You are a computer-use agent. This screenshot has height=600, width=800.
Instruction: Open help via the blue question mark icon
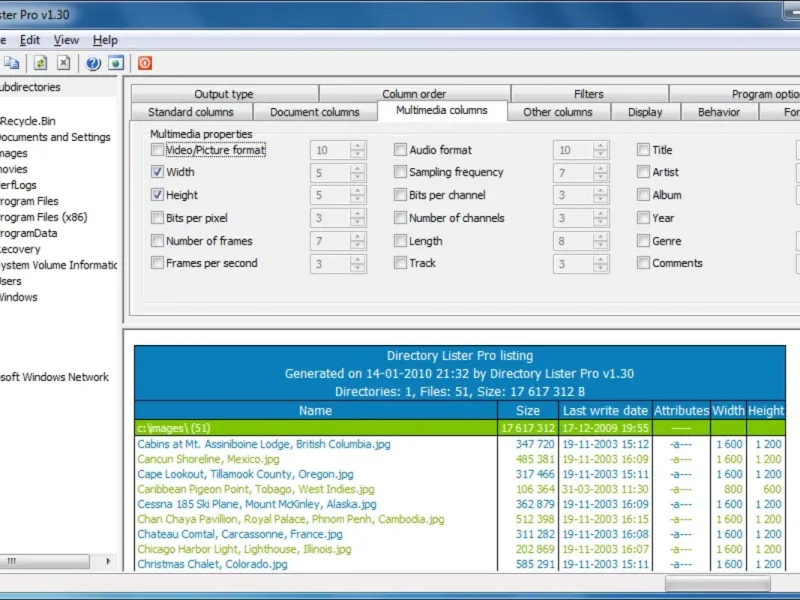point(93,63)
